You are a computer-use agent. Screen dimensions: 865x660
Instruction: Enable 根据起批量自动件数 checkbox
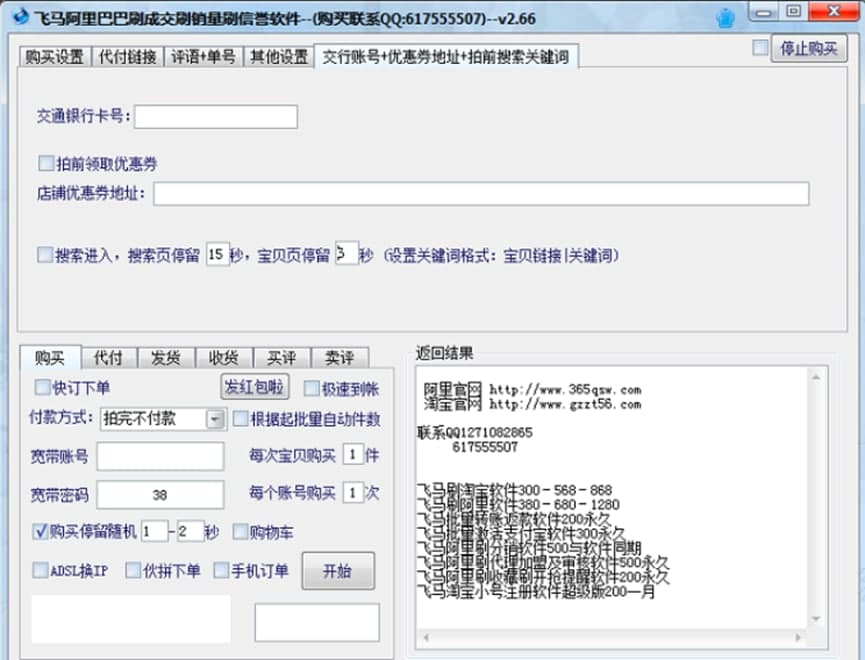click(x=241, y=419)
